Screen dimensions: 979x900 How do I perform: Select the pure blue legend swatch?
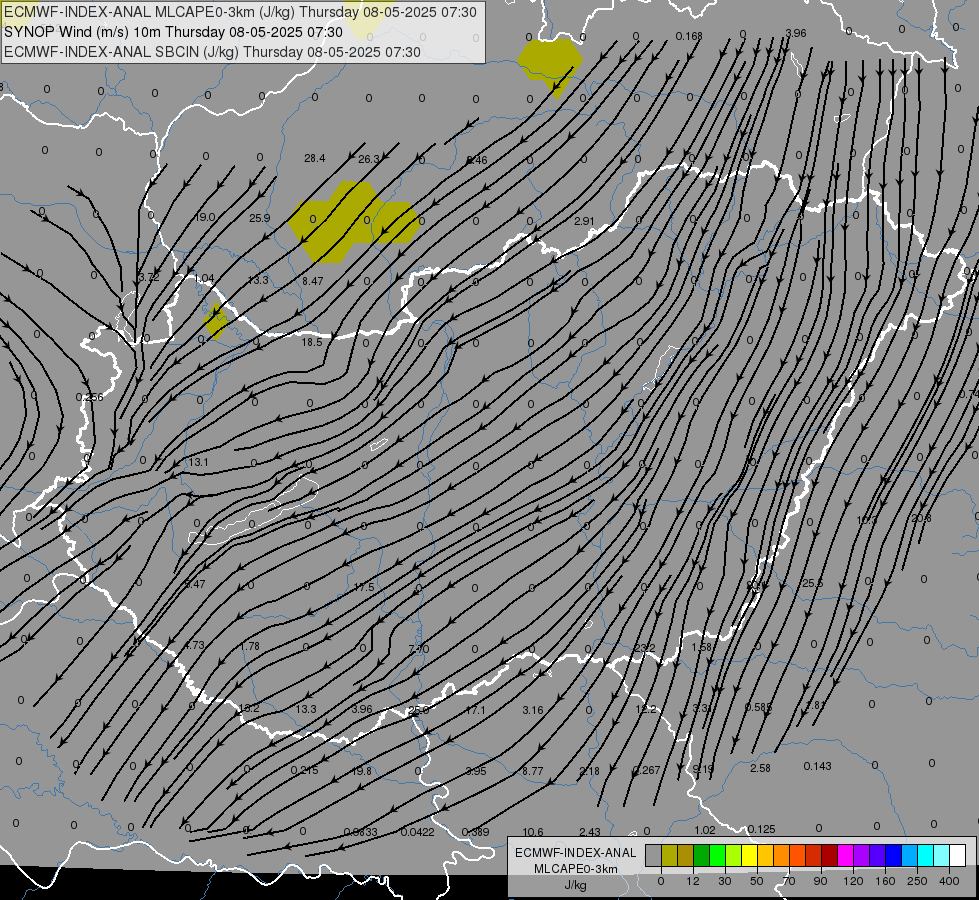[893, 855]
